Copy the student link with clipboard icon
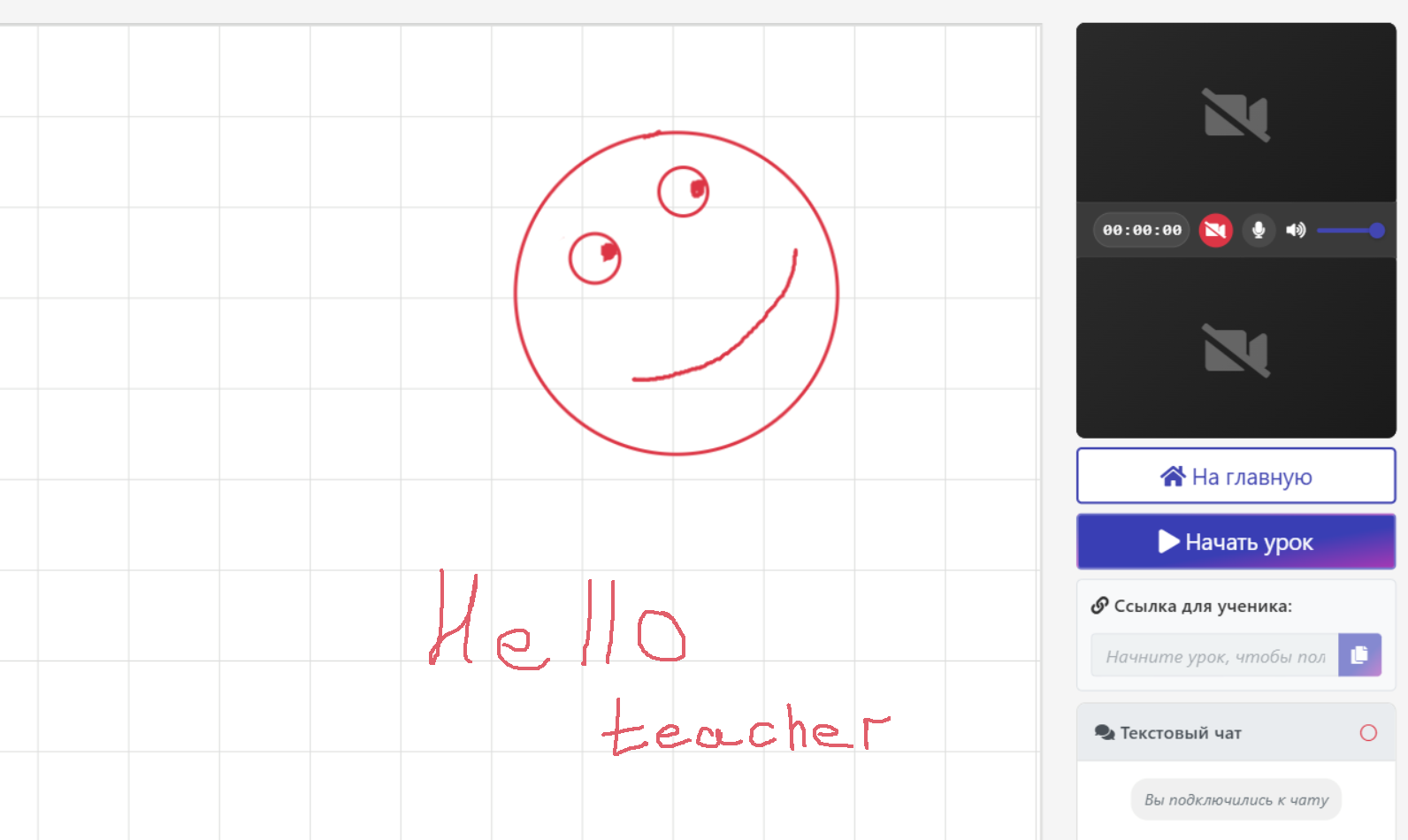The image size is (1408, 840). point(1359,655)
